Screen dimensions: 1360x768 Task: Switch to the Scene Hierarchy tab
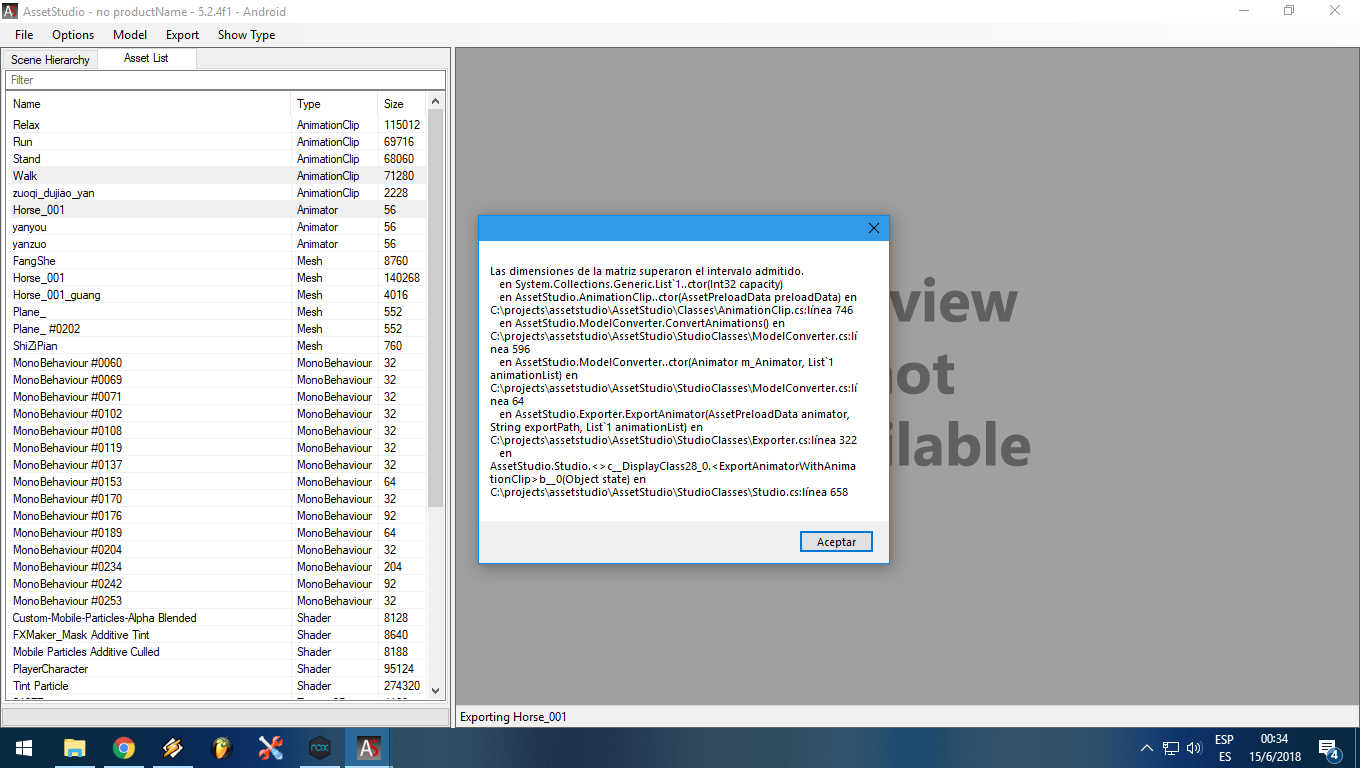pyautogui.click(x=50, y=59)
